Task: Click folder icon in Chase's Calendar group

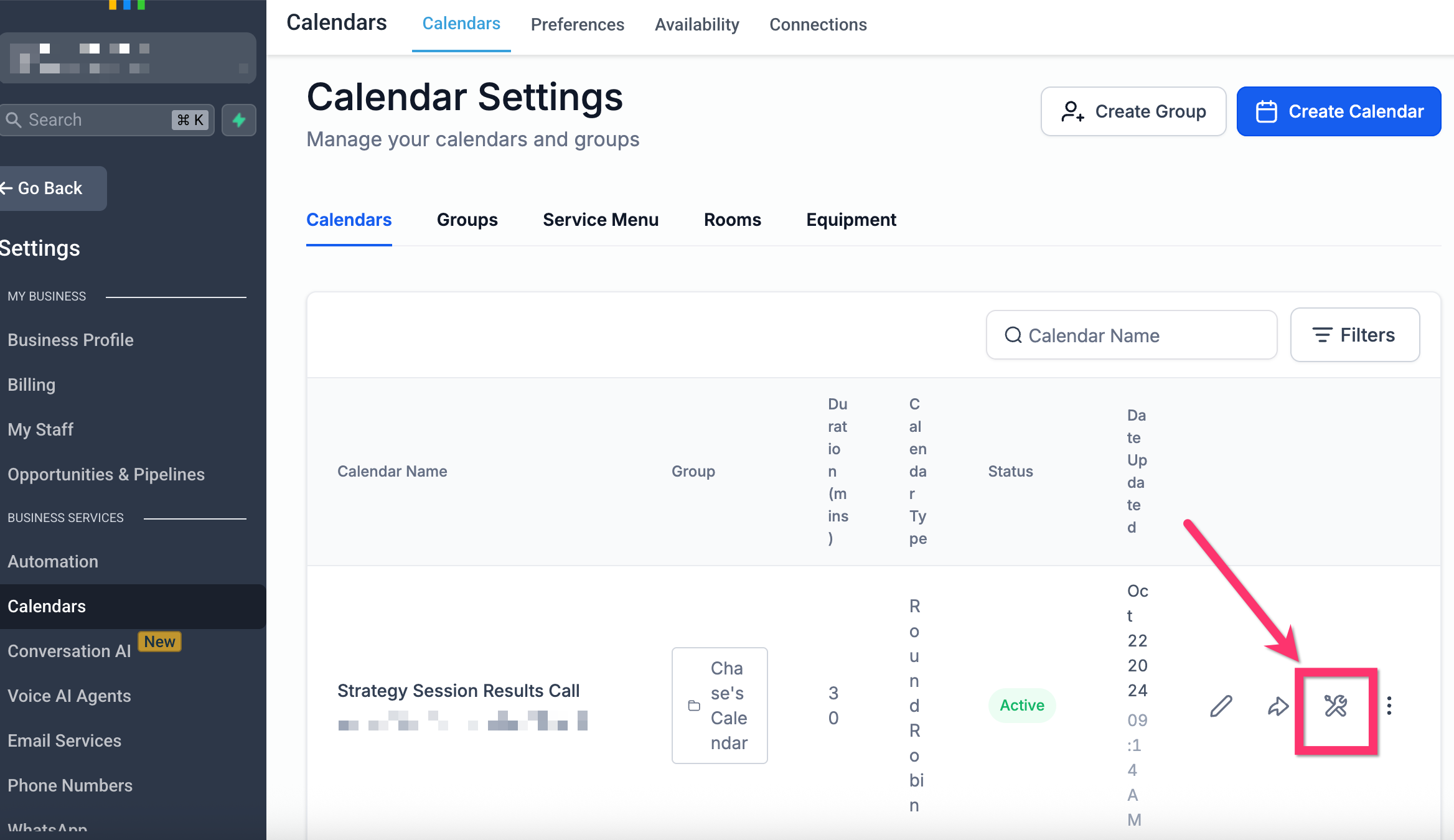Action: pos(694,706)
